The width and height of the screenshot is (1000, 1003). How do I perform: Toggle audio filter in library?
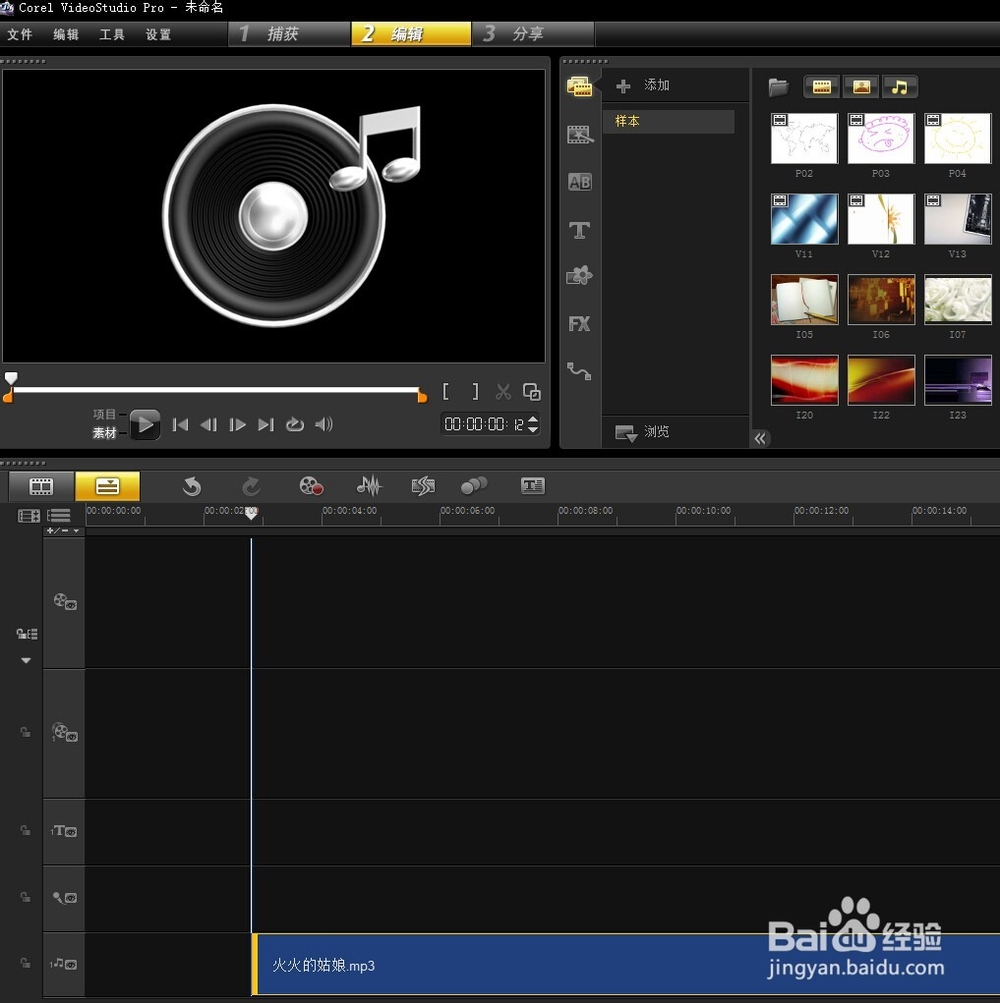[900, 87]
